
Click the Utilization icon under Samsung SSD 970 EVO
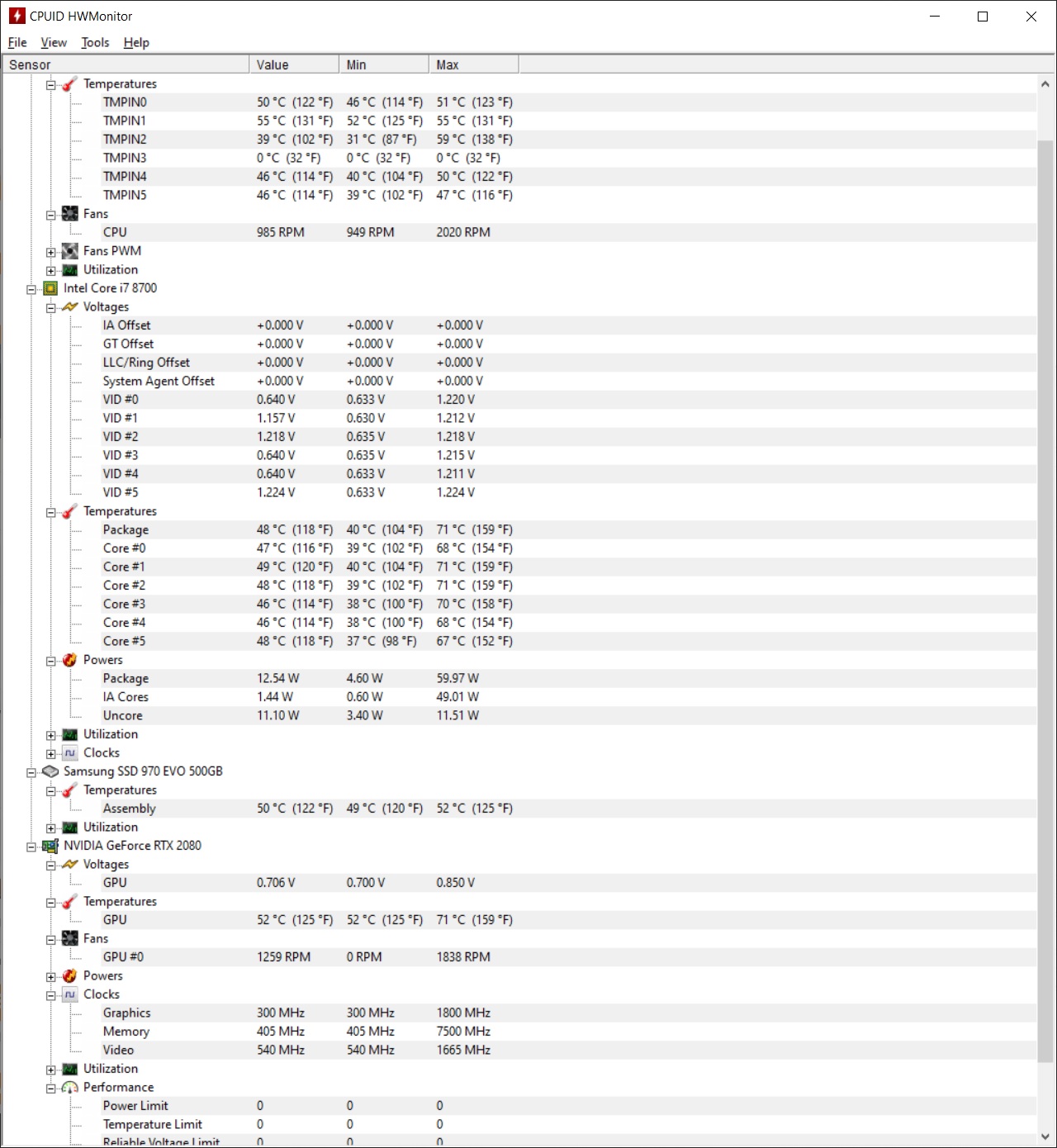coord(70,828)
